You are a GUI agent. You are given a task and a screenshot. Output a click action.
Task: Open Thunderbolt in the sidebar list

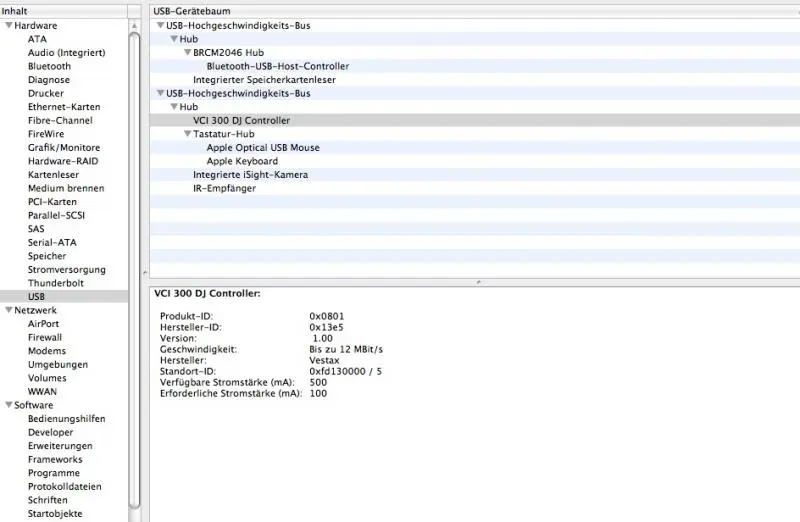pyautogui.click(x=56, y=283)
